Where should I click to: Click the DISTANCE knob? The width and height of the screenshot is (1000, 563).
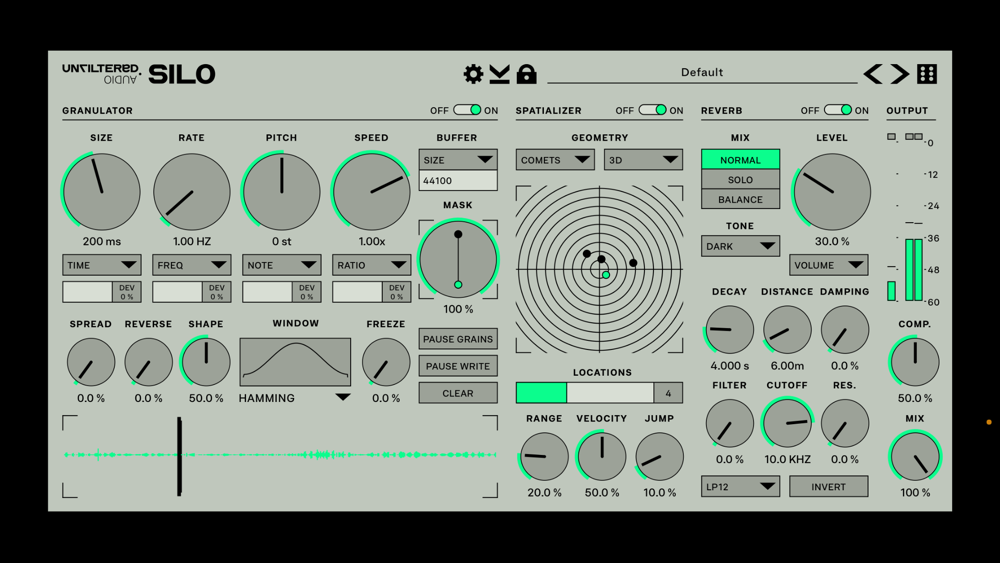[787, 330]
